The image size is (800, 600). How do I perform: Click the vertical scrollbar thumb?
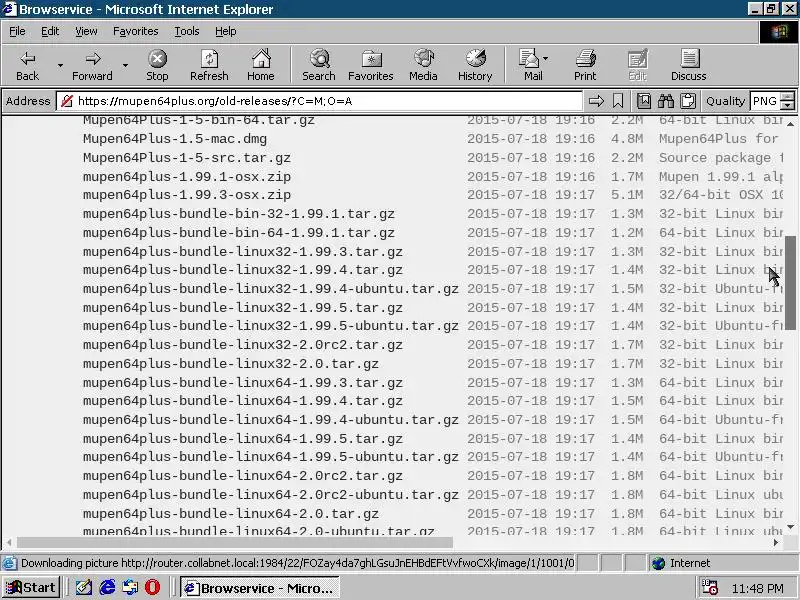pos(790,282)
